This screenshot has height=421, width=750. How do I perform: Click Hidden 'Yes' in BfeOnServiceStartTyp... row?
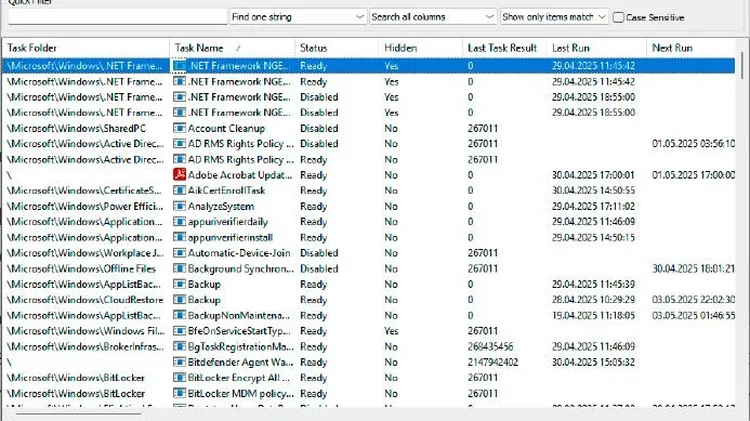point(391,331)
